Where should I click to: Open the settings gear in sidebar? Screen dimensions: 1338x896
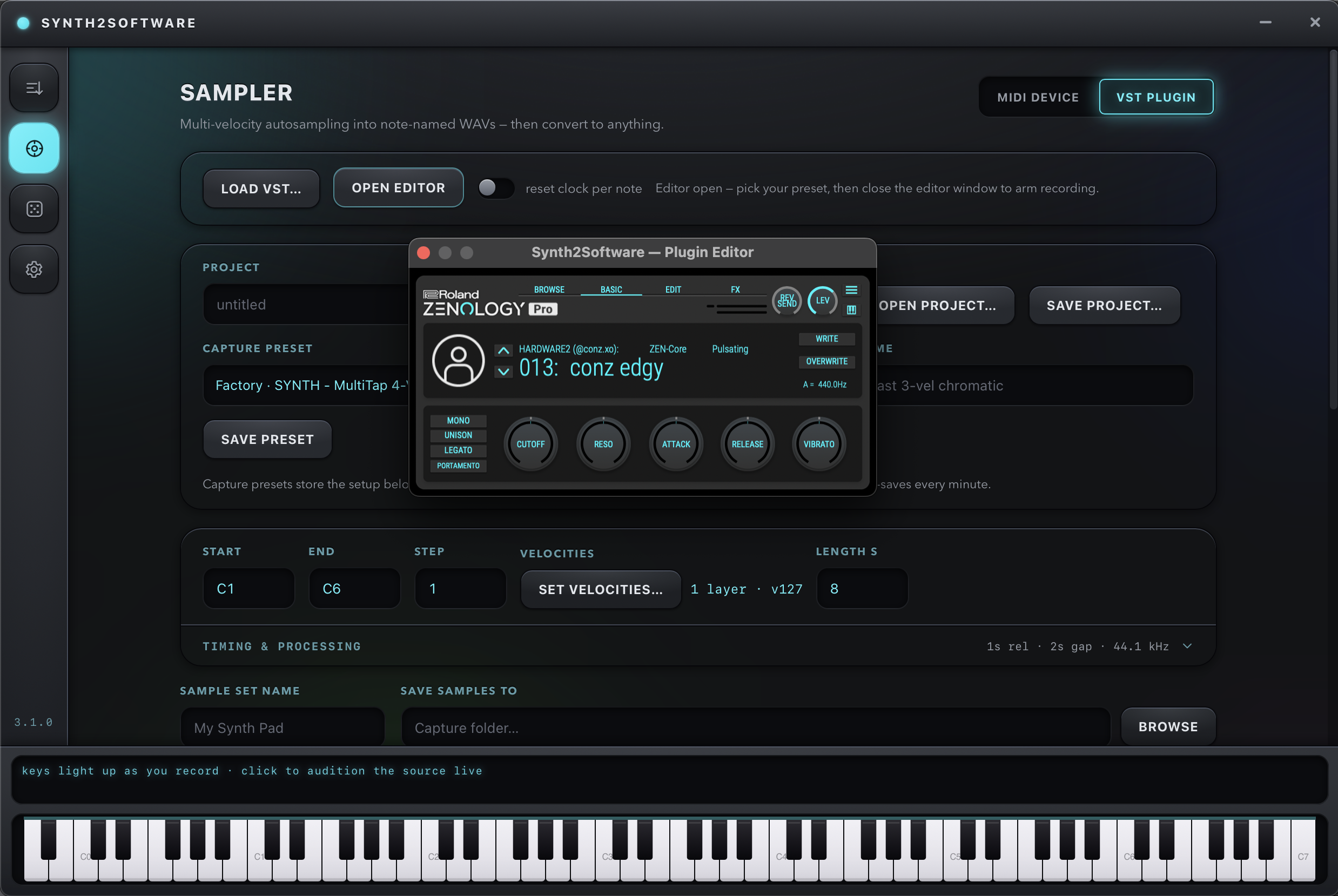[x=34, y=269]
